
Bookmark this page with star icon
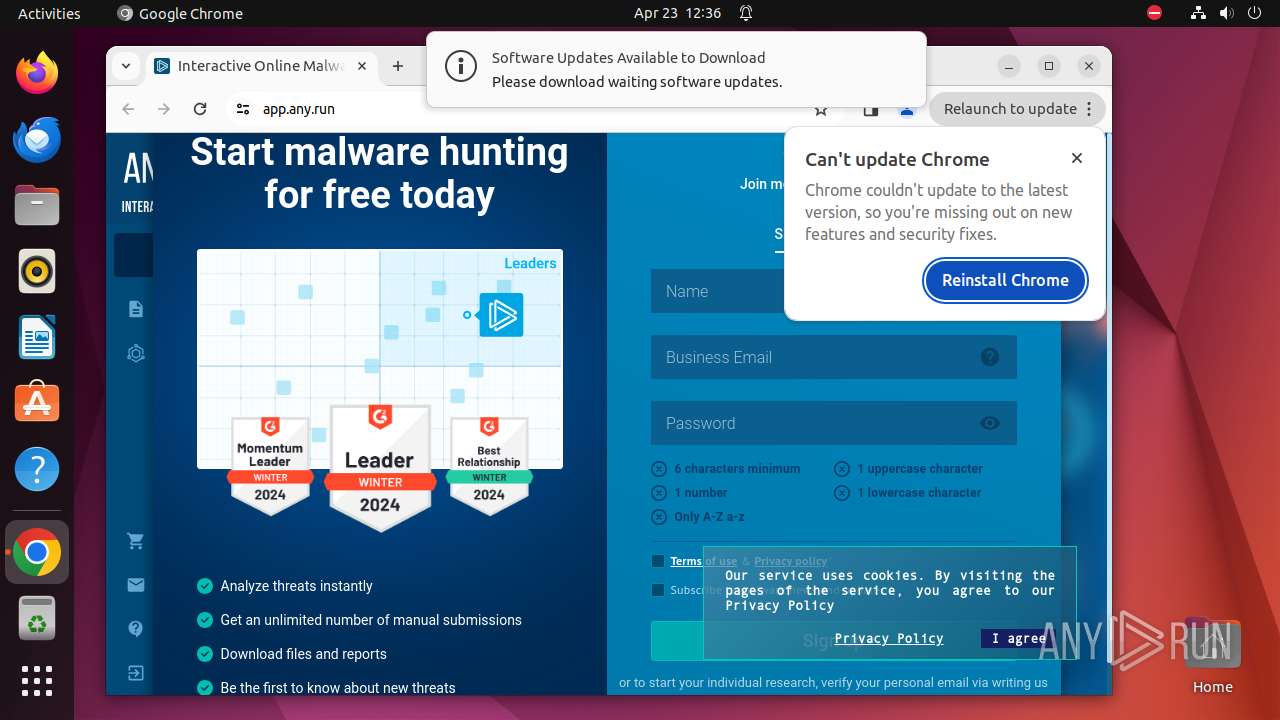click(821, 109)
